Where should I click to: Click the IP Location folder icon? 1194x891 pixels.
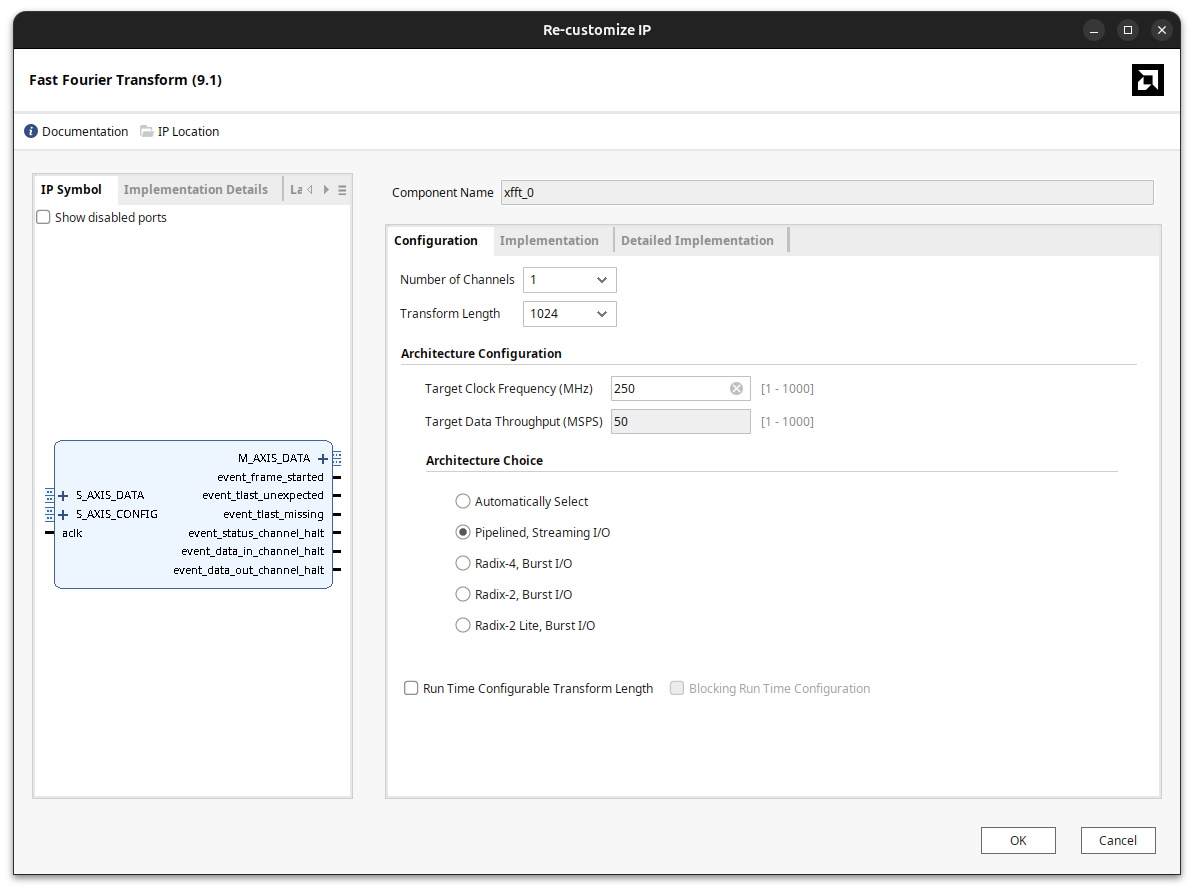tap(147, 131)
